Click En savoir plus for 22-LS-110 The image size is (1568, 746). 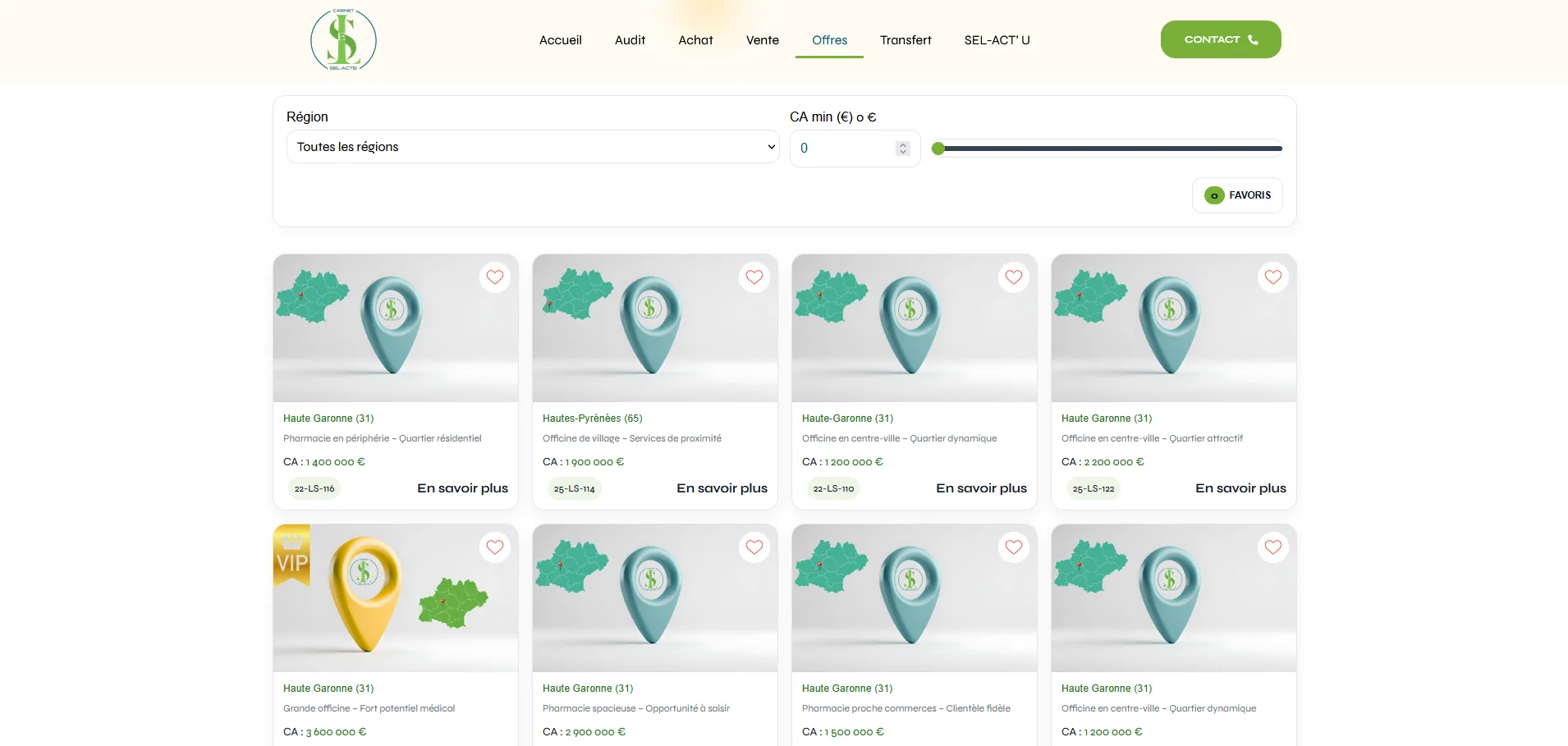[x=981, y=488]
